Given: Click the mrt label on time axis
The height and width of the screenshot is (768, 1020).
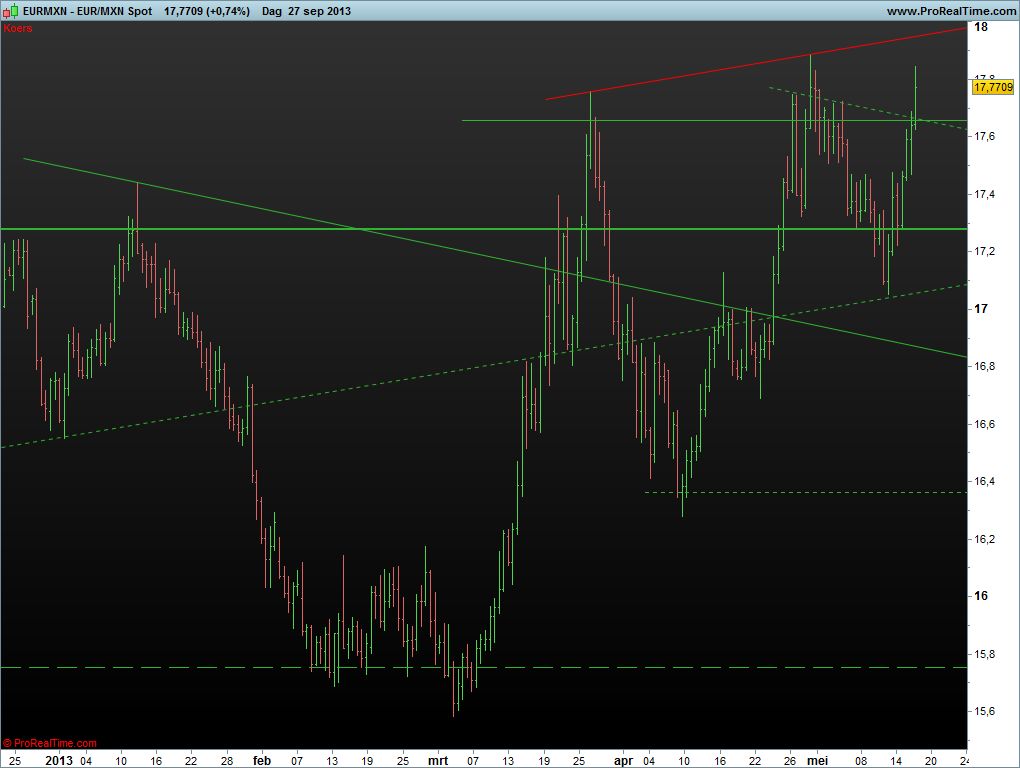Looking at the screenshot, I should click(438, 760).
